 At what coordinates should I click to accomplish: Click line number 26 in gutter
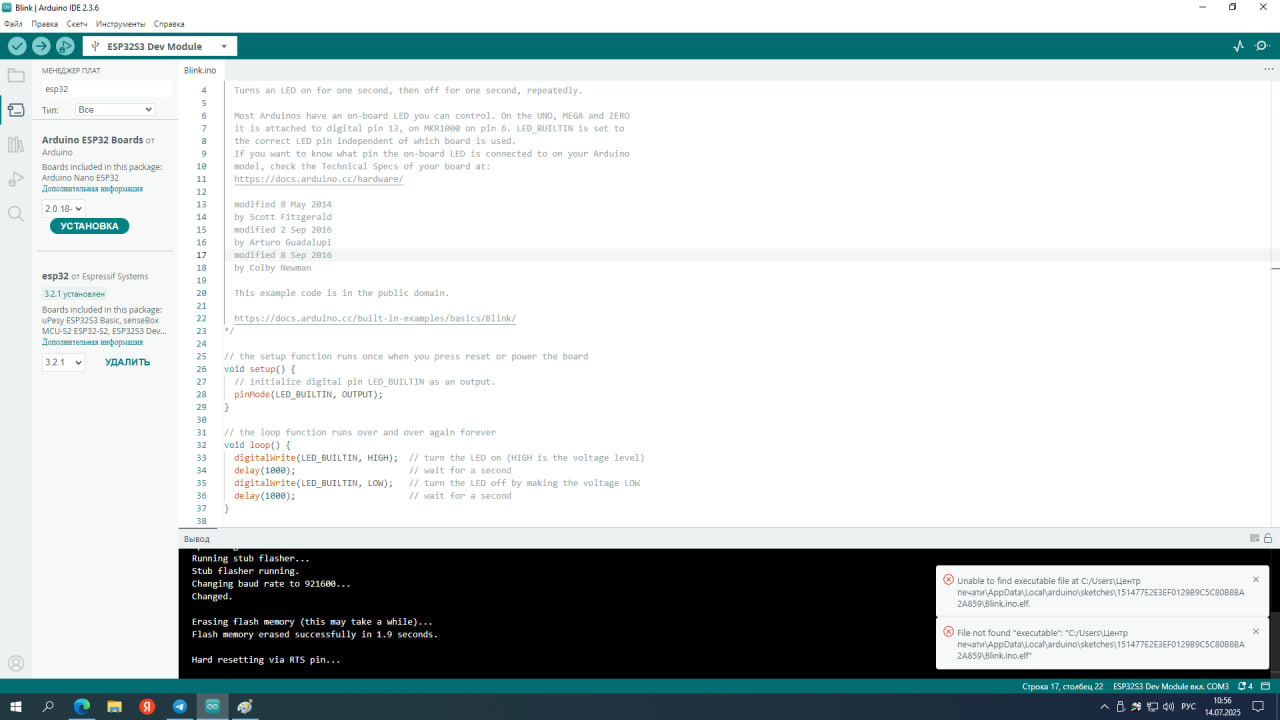click(201, 369)
